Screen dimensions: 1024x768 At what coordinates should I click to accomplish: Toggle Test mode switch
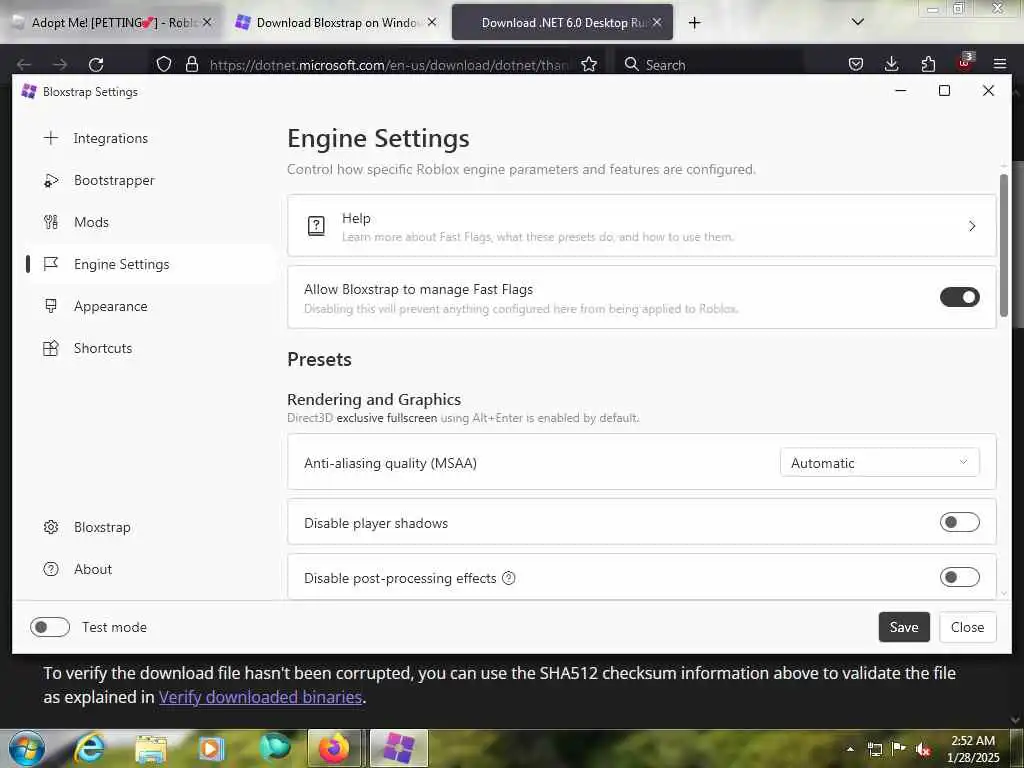(x=50, y=627)
